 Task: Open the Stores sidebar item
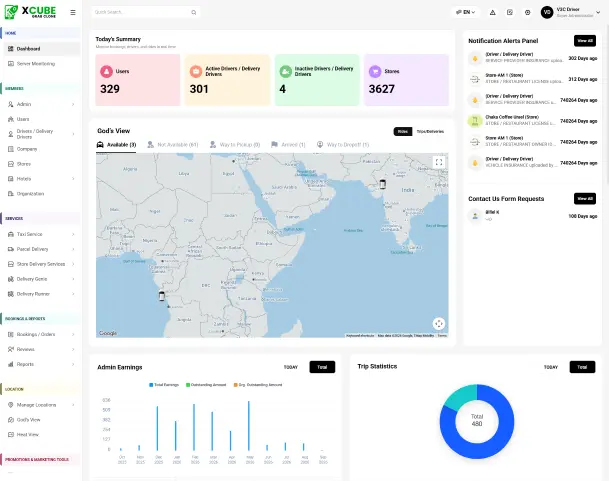tap(42, 164)
